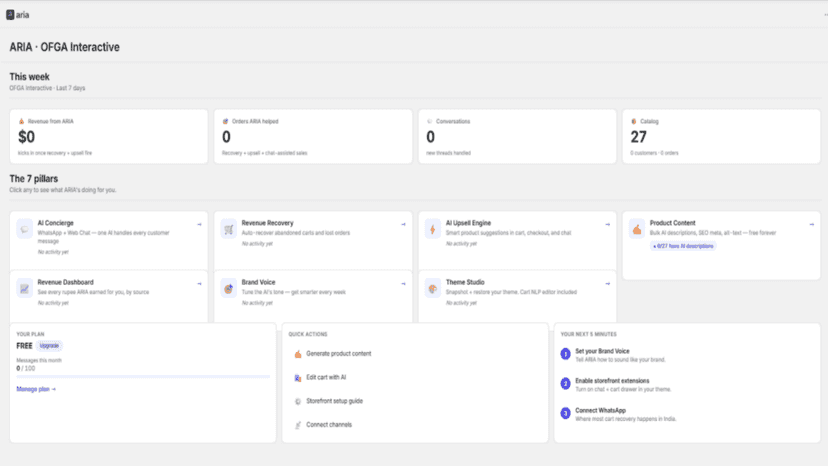Click the Orders ARIA helped icon
Image resolution: width=828 pixels, height=466 pixels.
tap(225, 122)
